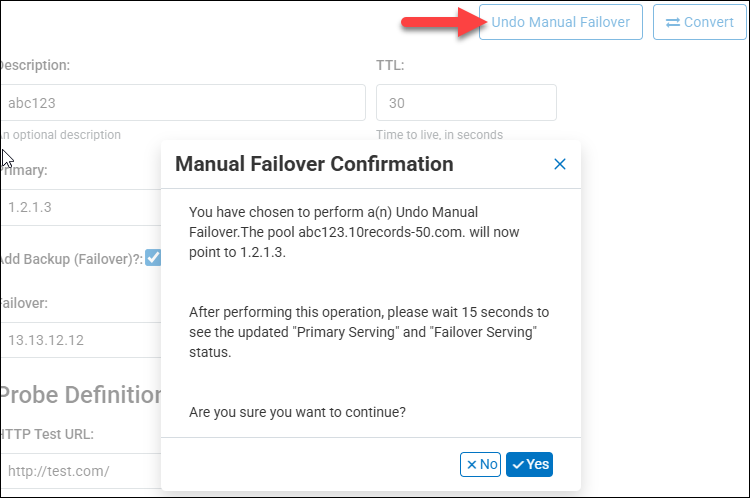Click the swap arrows icon on Convert
This screenshot has width=750, height=498.
[x=673, y=22]
